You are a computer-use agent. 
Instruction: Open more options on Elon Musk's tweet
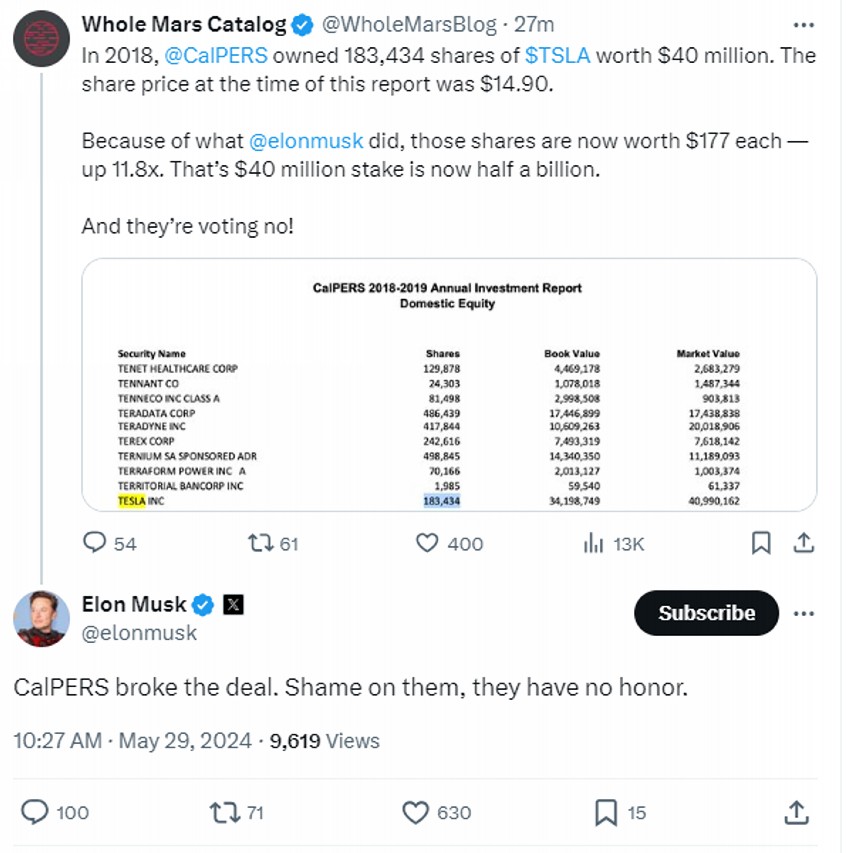[802, 612]
